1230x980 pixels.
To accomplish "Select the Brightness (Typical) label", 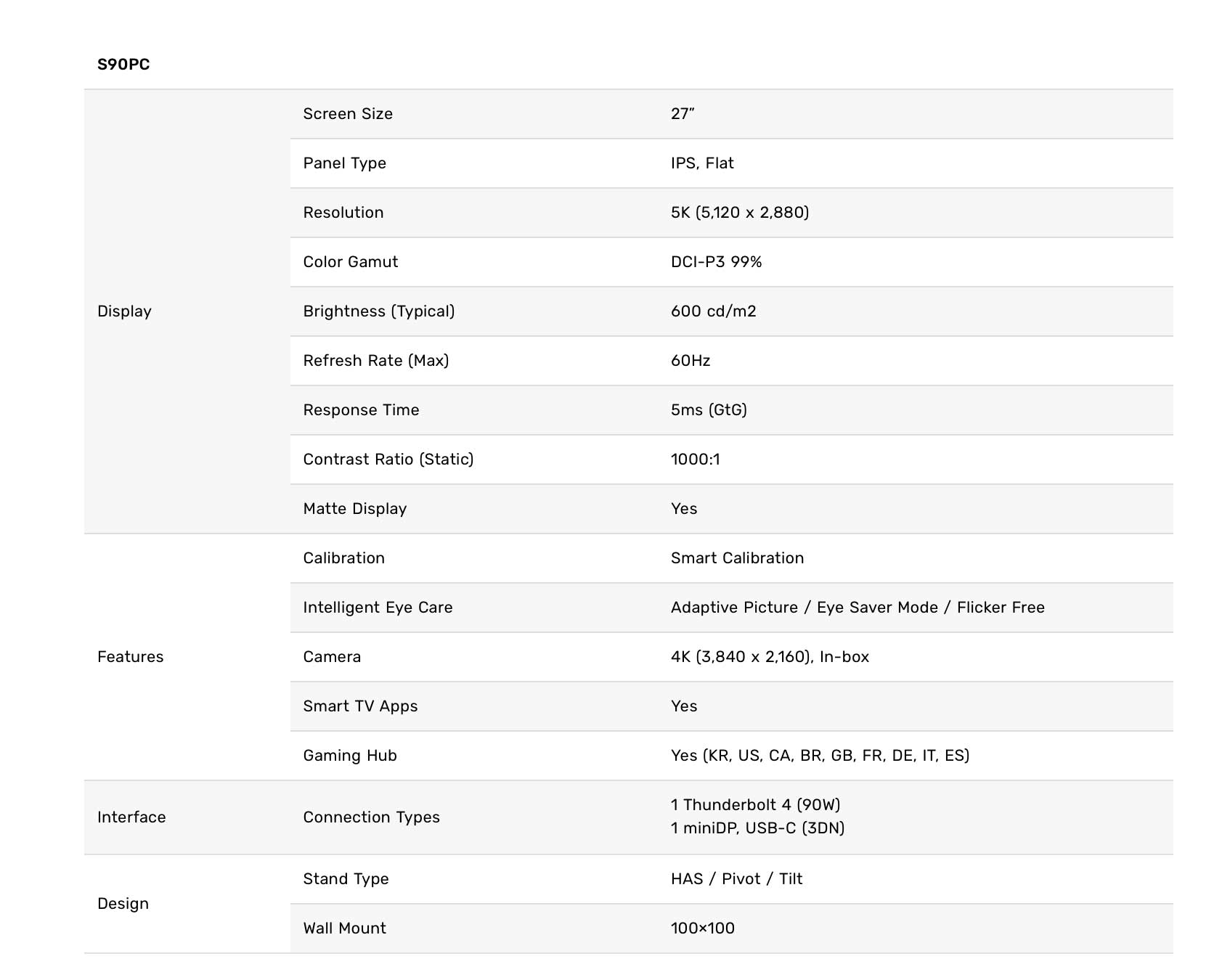I will point(378,311).
